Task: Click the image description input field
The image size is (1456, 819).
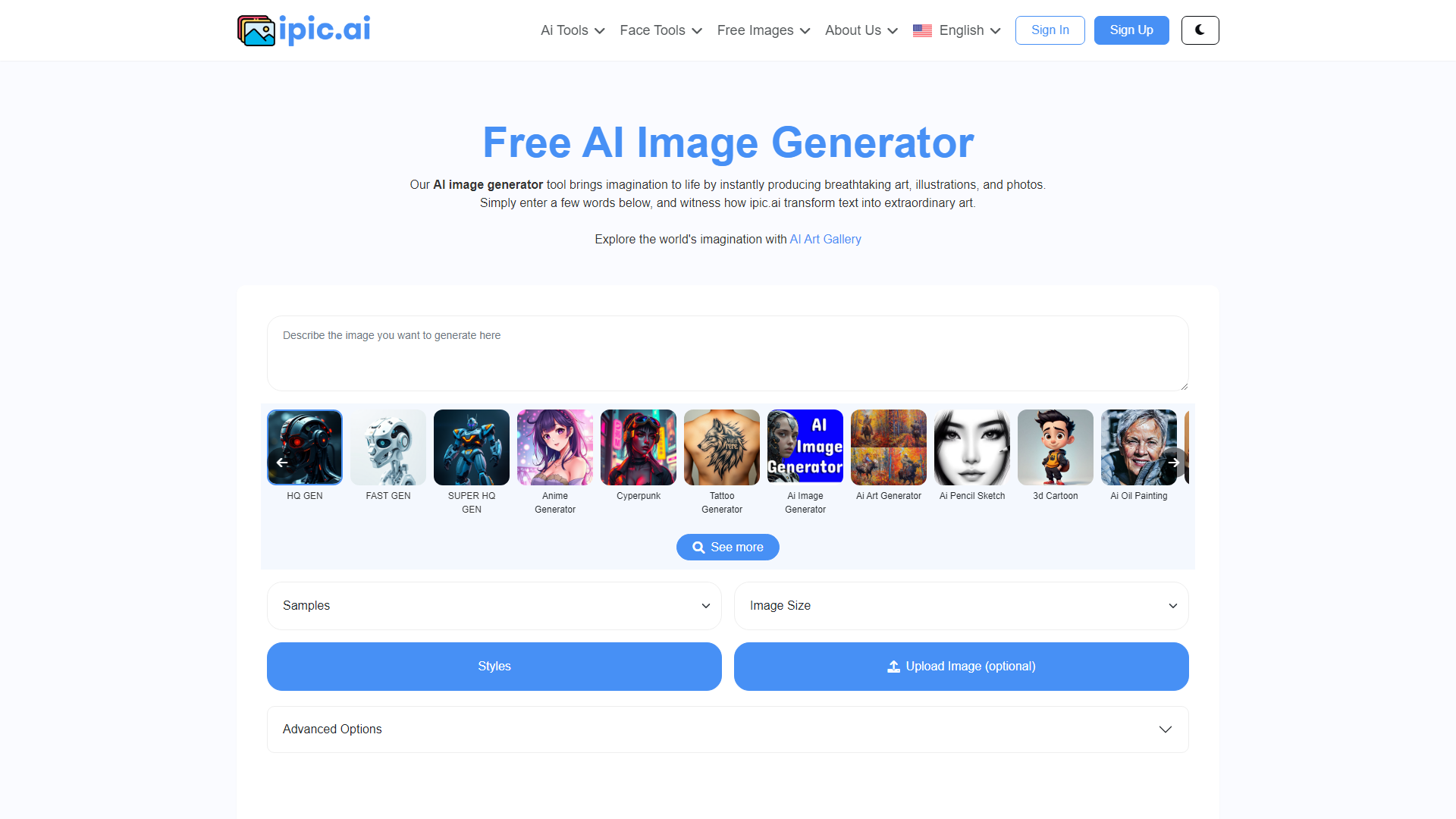Action: tap(727, 350)
